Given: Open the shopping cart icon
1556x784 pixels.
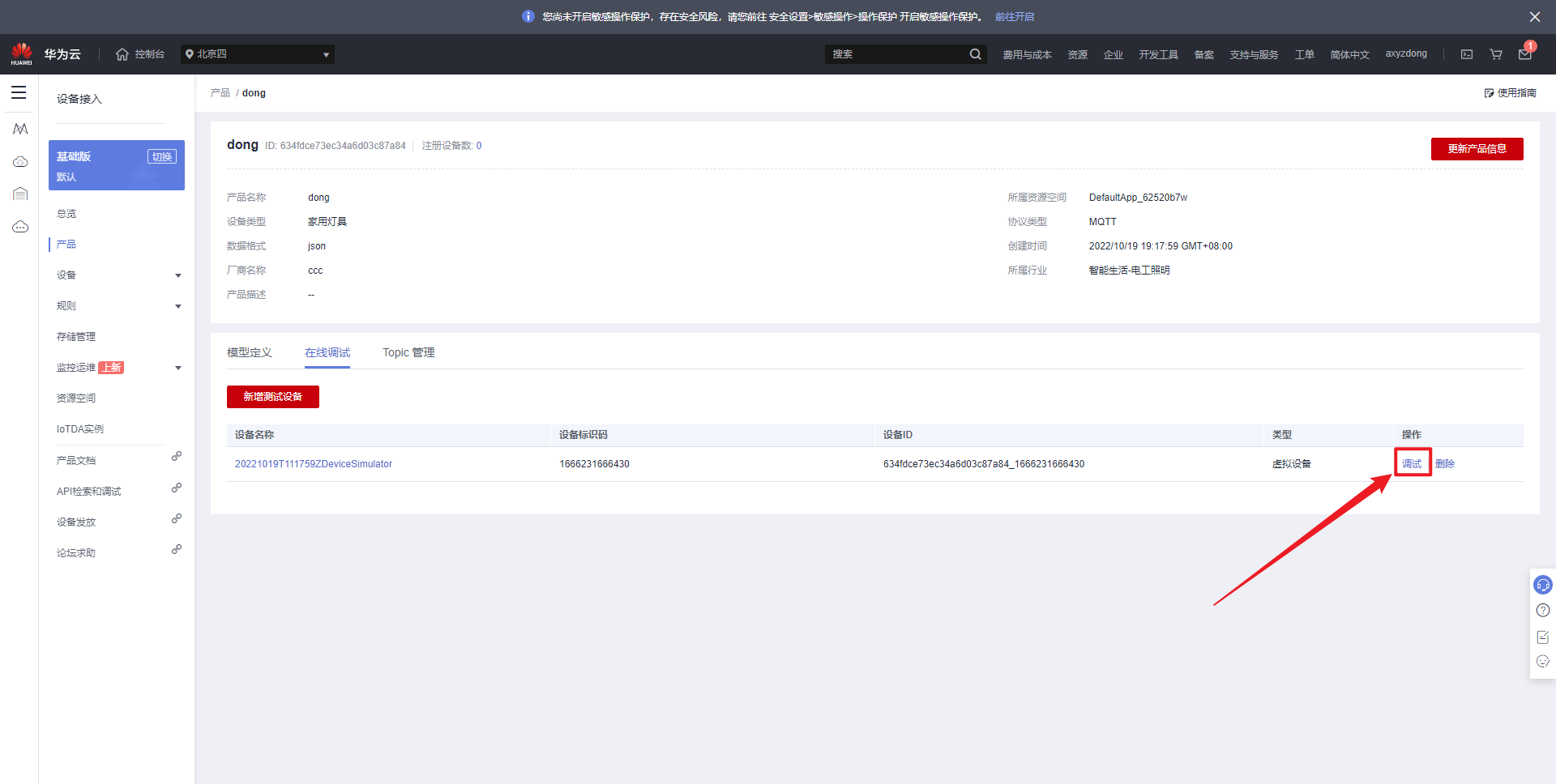Looking at the screenshot, I should click(1496, 54).
